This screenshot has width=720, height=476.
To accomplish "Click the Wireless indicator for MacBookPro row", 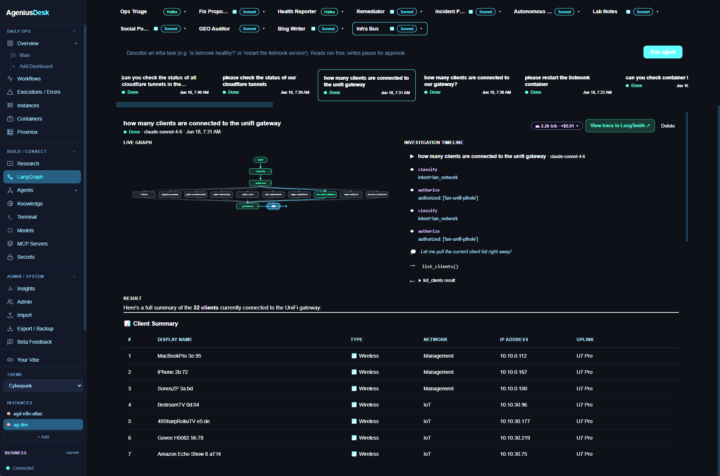I will pos(354,356).
